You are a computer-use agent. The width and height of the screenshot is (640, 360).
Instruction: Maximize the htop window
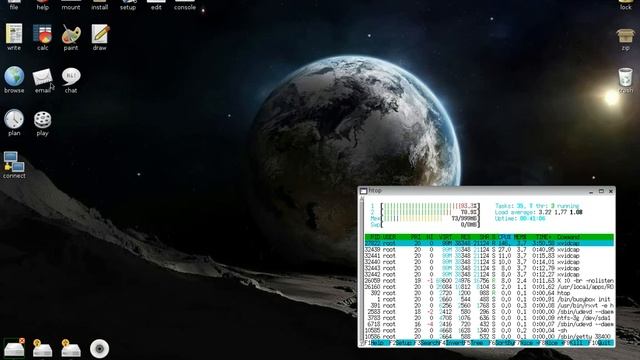601,191
